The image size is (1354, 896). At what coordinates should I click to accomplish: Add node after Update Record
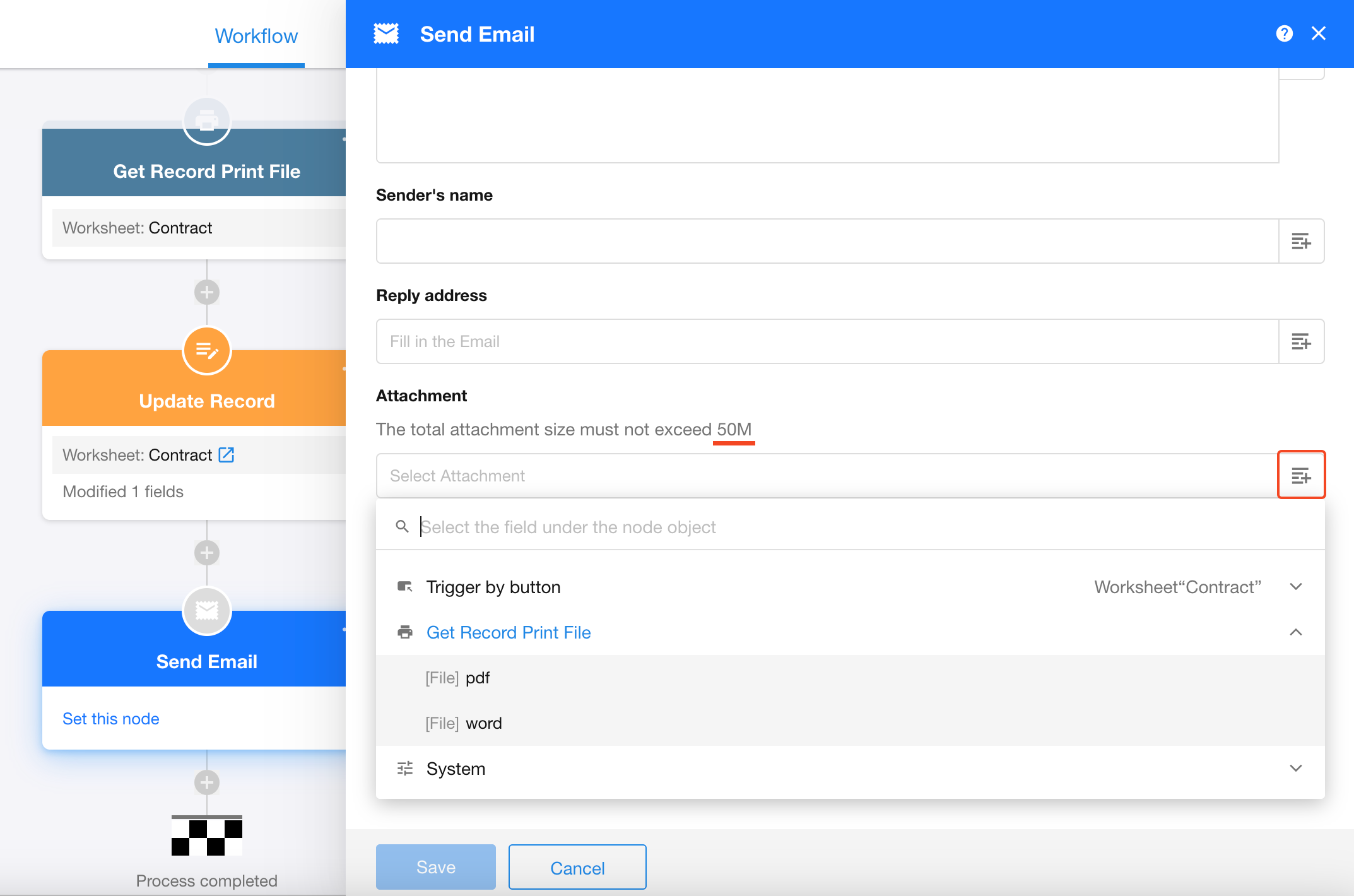coord(207,553)
